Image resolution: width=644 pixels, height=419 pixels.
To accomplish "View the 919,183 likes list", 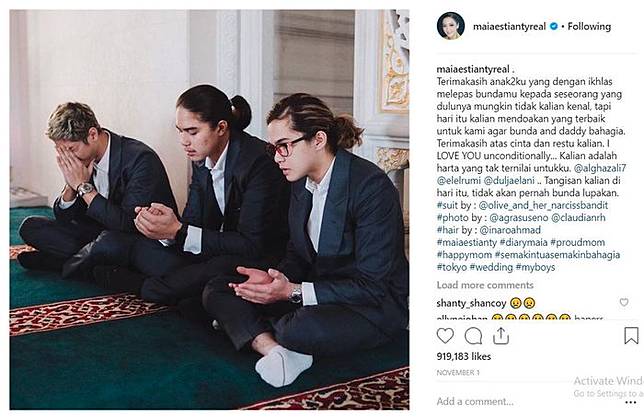I will point(464,356).
